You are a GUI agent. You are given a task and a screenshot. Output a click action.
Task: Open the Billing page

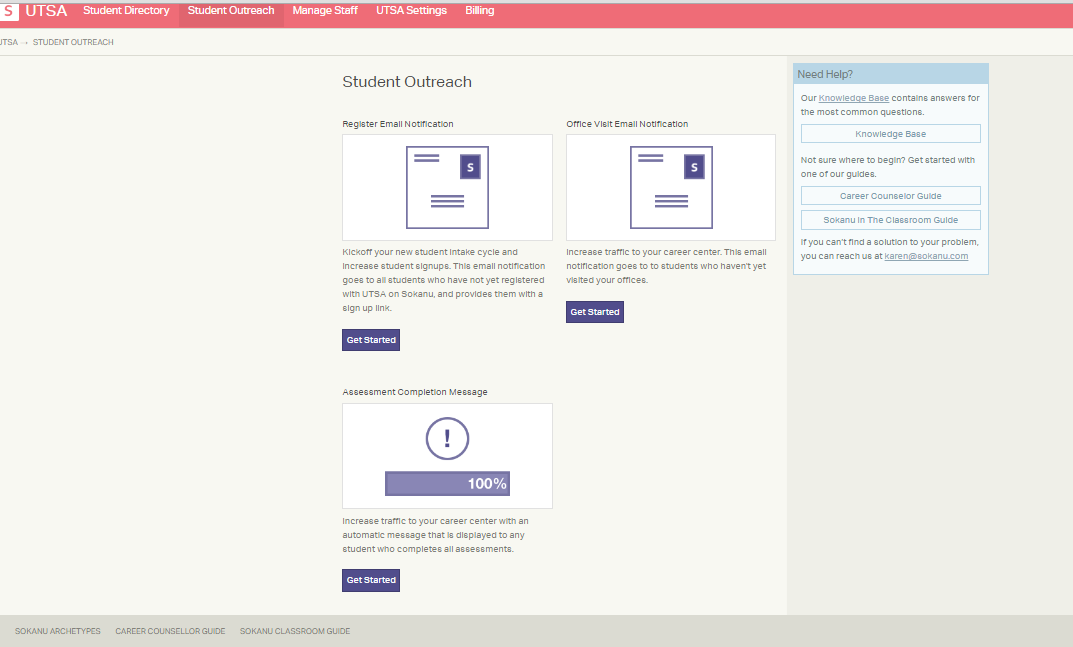click(x=480, y=11)
